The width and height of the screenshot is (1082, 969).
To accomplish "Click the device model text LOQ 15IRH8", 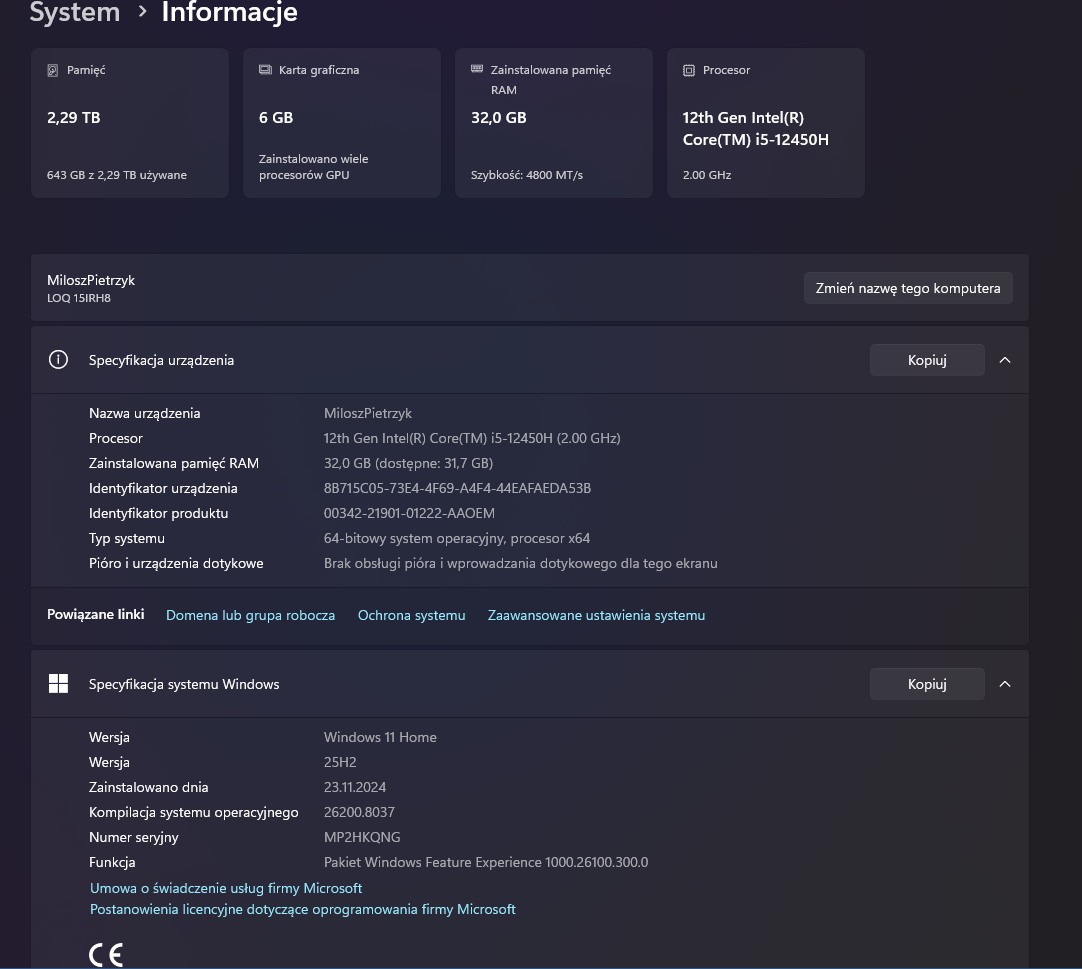I will 79,298.
